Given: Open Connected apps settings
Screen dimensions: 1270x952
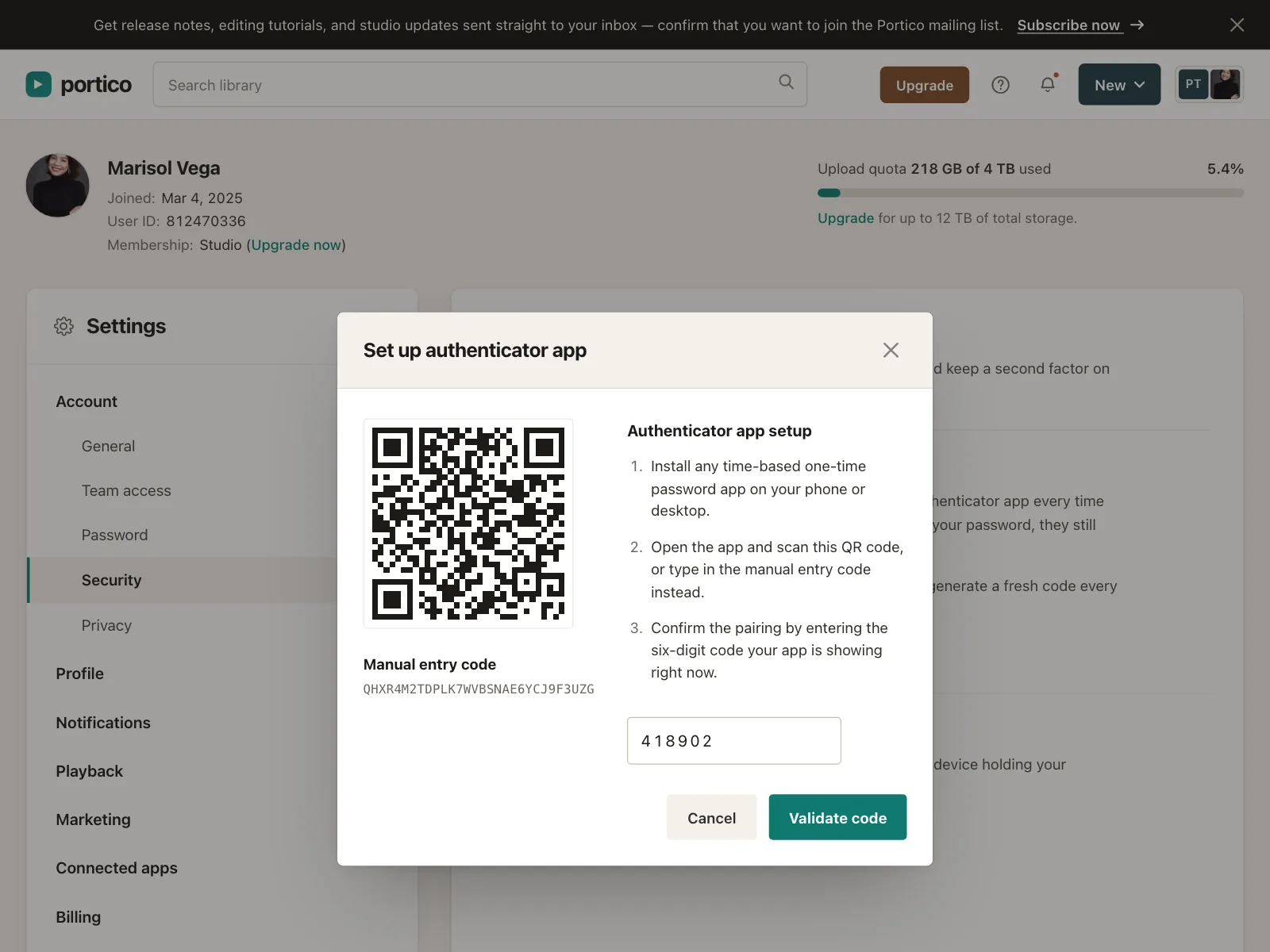Looking at the screenshot, I should (117, 868).
